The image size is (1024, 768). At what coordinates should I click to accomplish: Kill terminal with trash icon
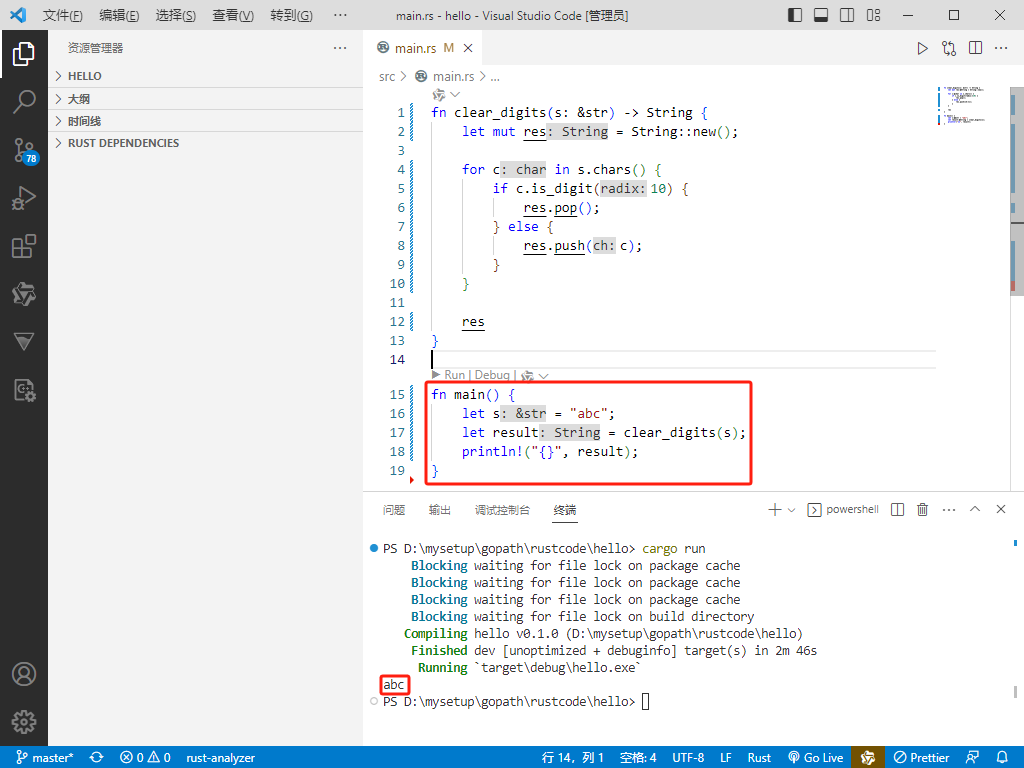coord(922,509)
